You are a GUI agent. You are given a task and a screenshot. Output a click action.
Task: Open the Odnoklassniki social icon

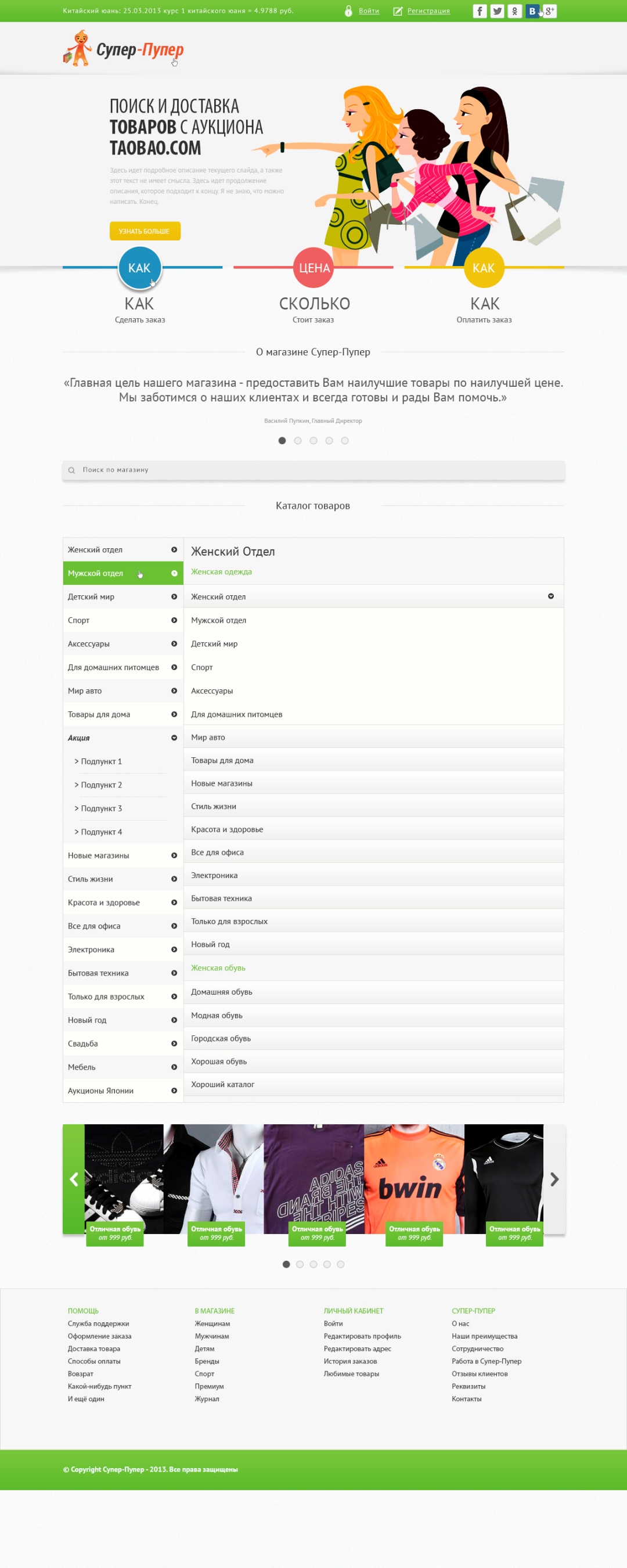(x=515, y=11)
